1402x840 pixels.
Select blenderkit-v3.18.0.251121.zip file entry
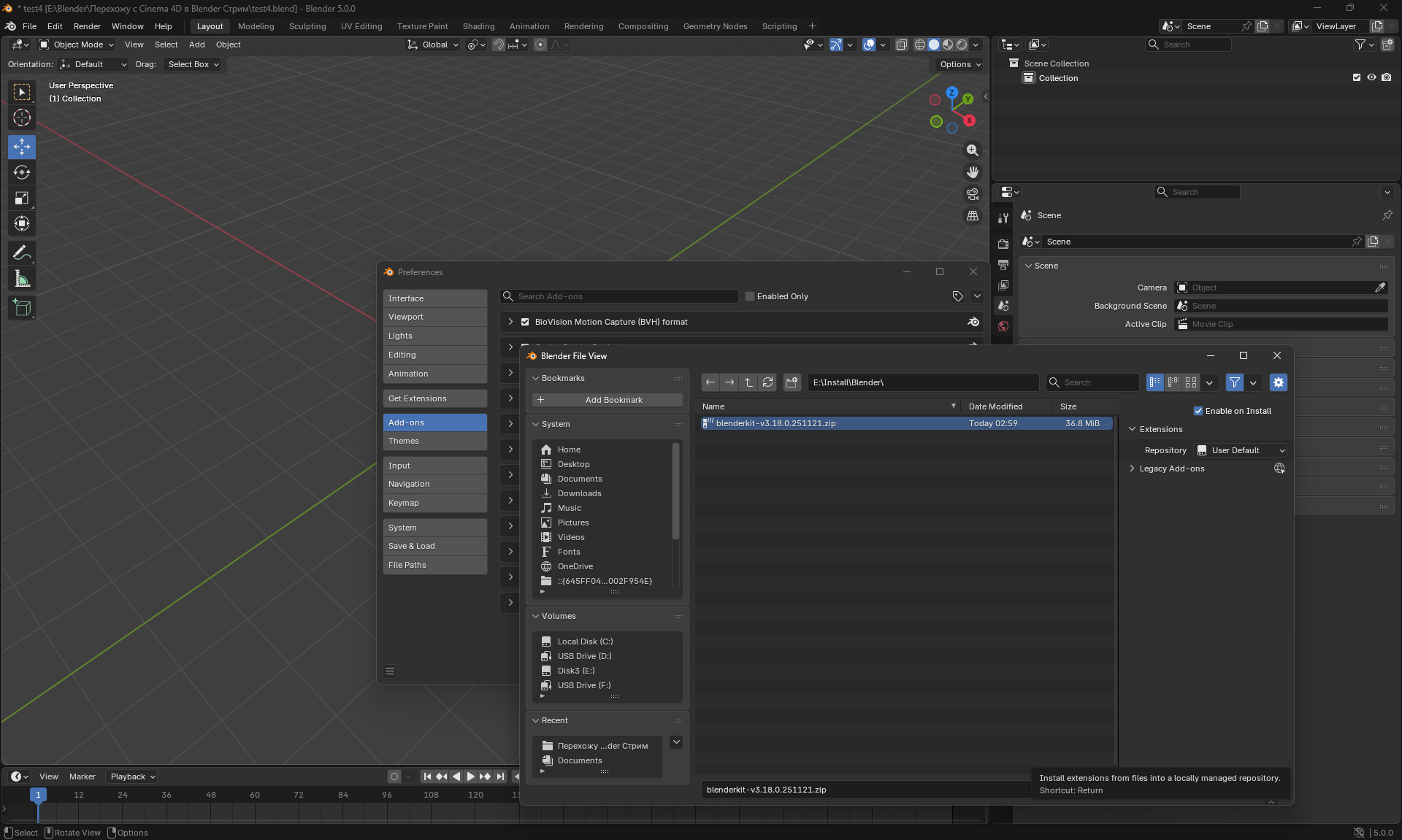pyautogui.click(x=775, y=423)
